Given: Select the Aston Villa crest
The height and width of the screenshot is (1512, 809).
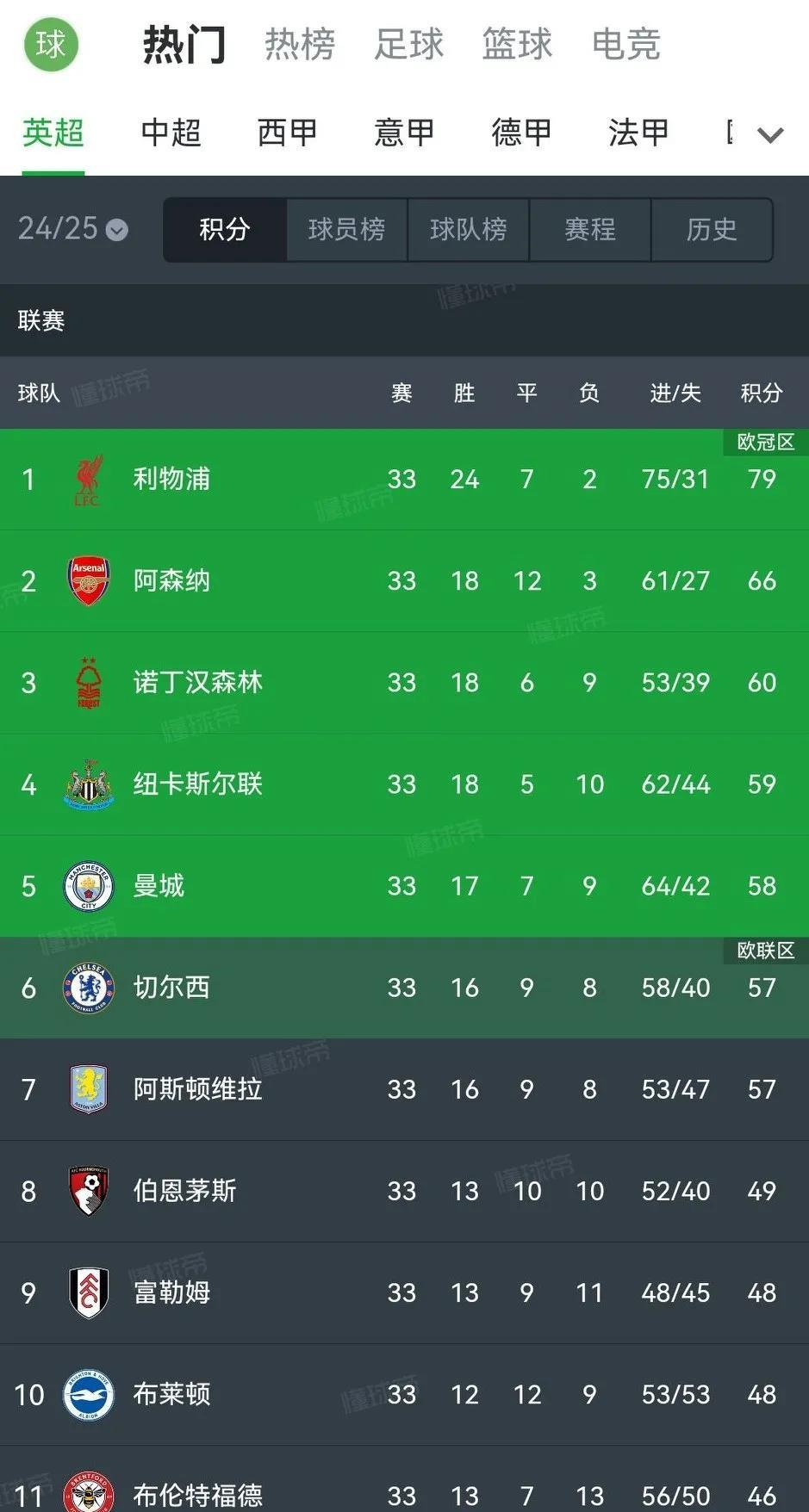Looking at the screenshot, I should pos(89,1089).
